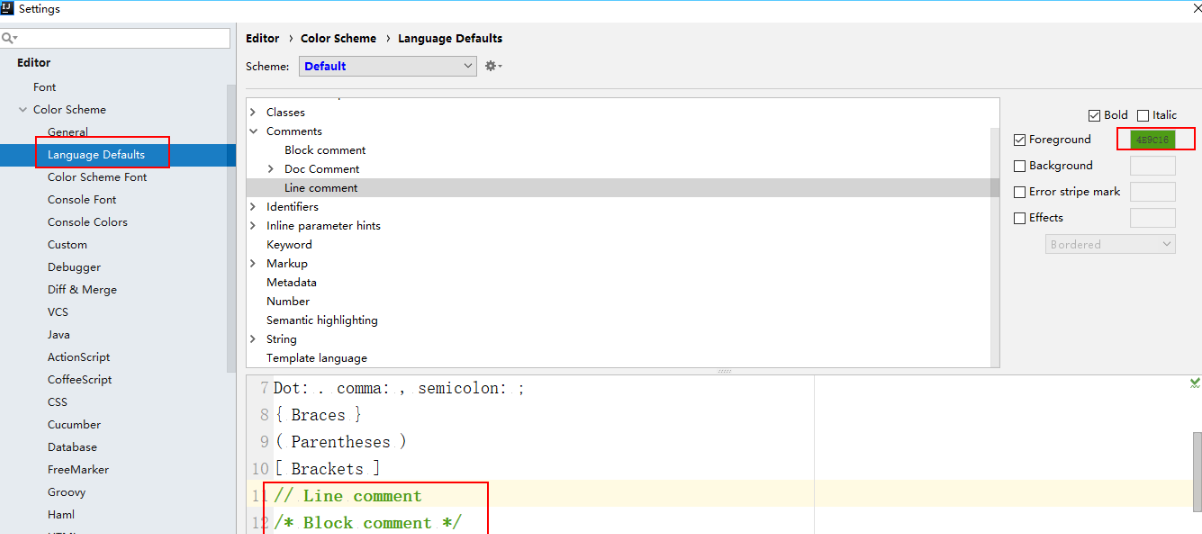Select Cucumber color scheme page
Image resolution: width=1202 pixels, height=534 pixels.
click(x=74, y=425)
